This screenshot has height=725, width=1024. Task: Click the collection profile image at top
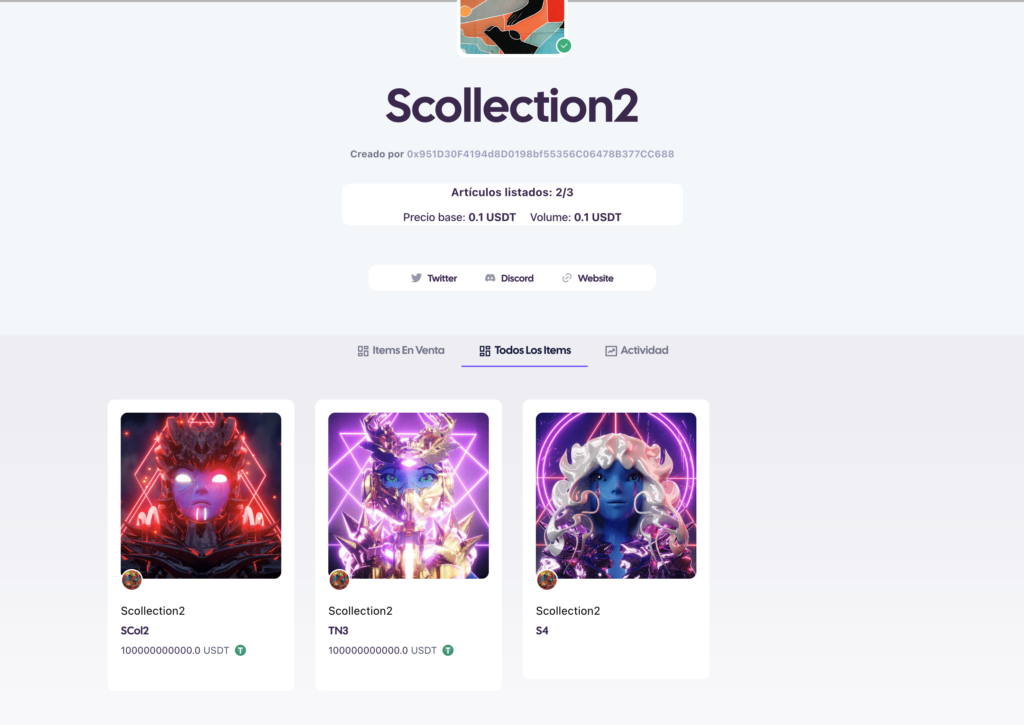[x=512, y=26]
